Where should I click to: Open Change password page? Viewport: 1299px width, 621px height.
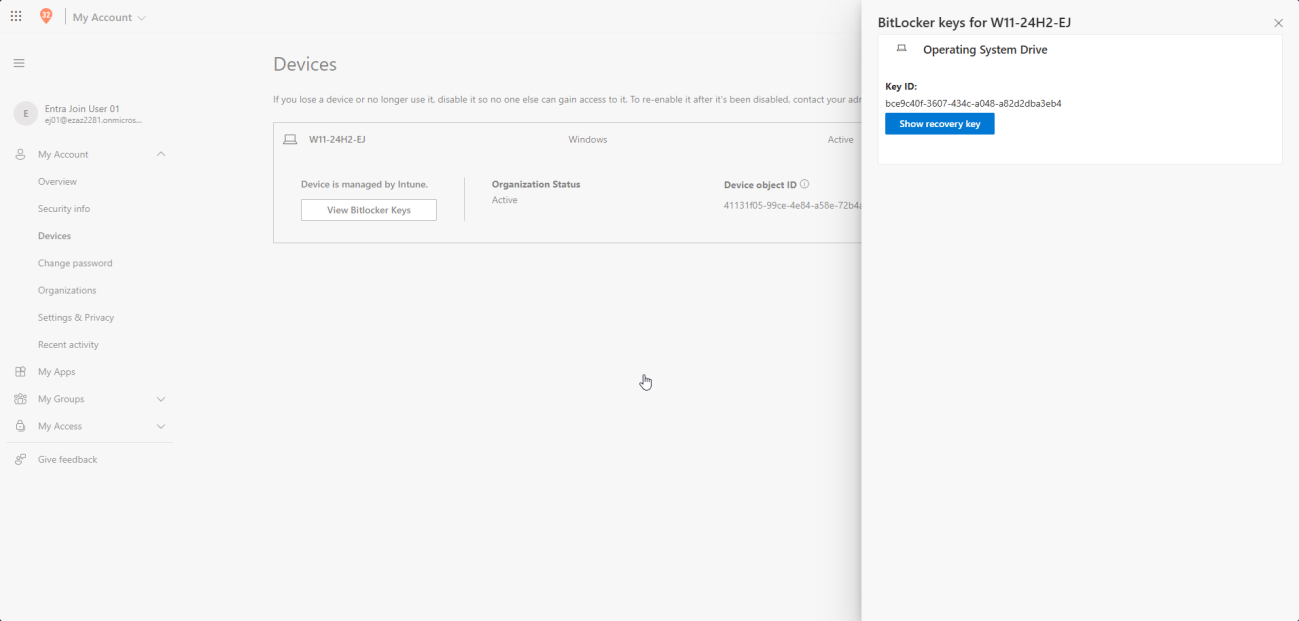coord(75,263)
